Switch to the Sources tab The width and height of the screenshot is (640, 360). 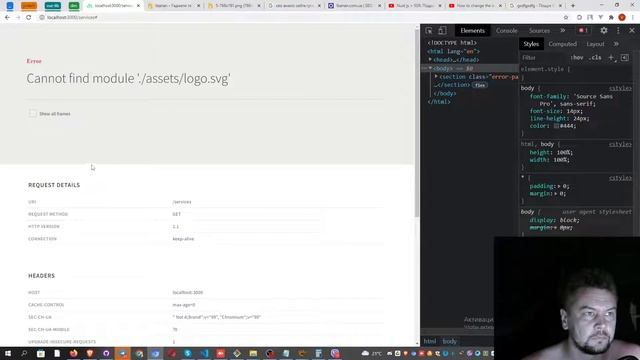click(539, 31)
